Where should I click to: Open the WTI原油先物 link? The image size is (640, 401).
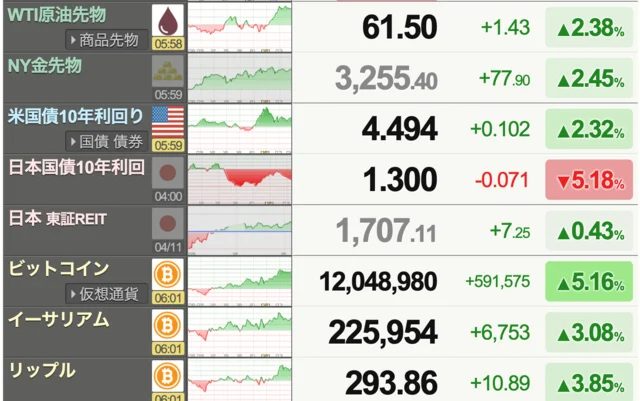(56, 14)
